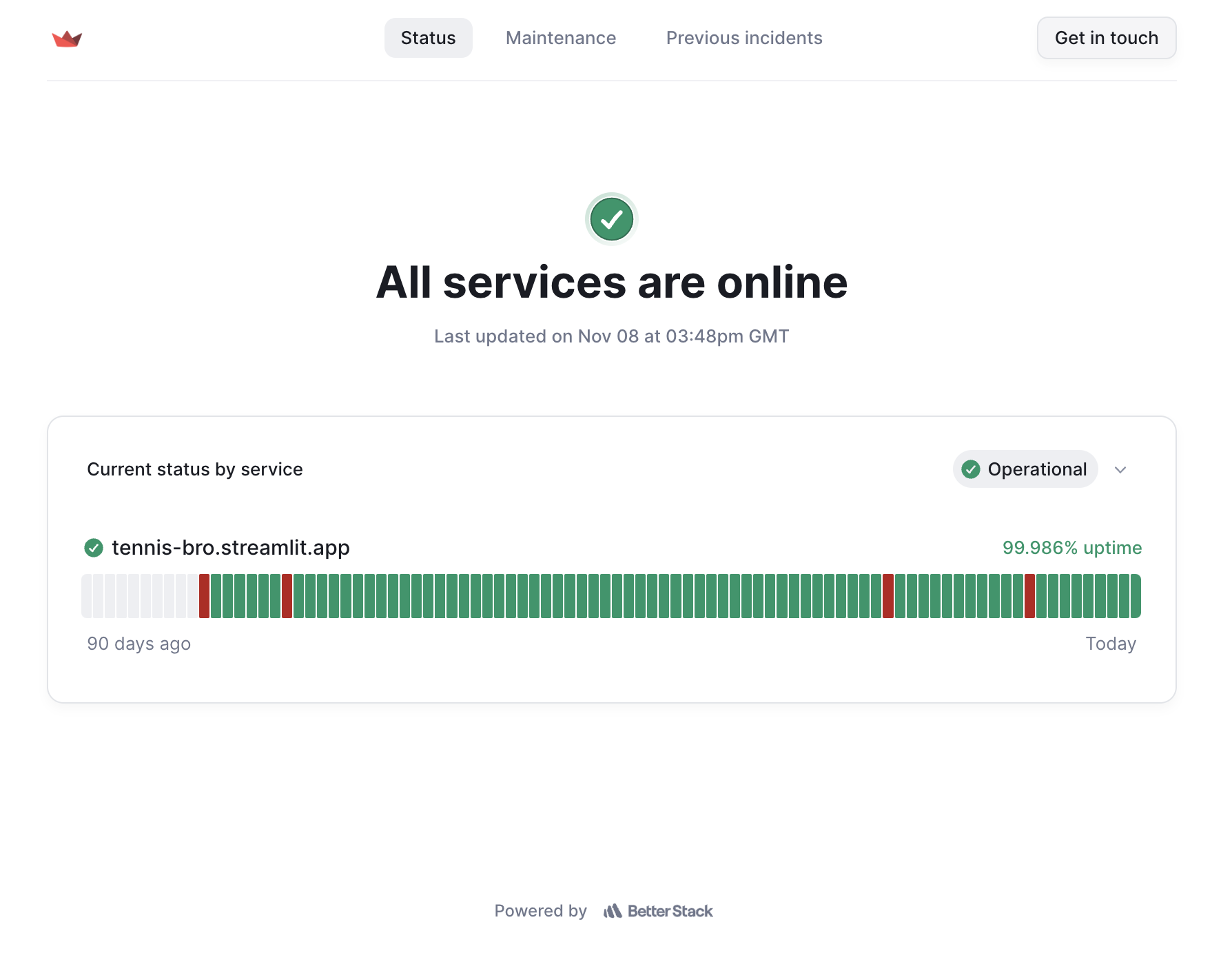
Task: Click the rightmost green bar for today
Action: (x=1136, y=596)
